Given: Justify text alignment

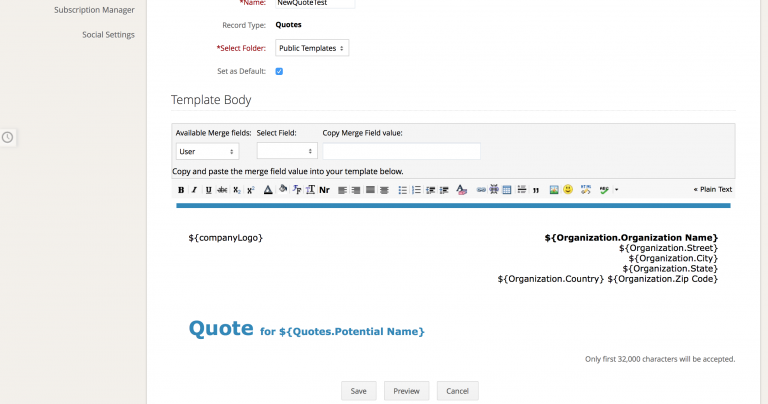Looking at the screenshot, I should pos(370,190).
